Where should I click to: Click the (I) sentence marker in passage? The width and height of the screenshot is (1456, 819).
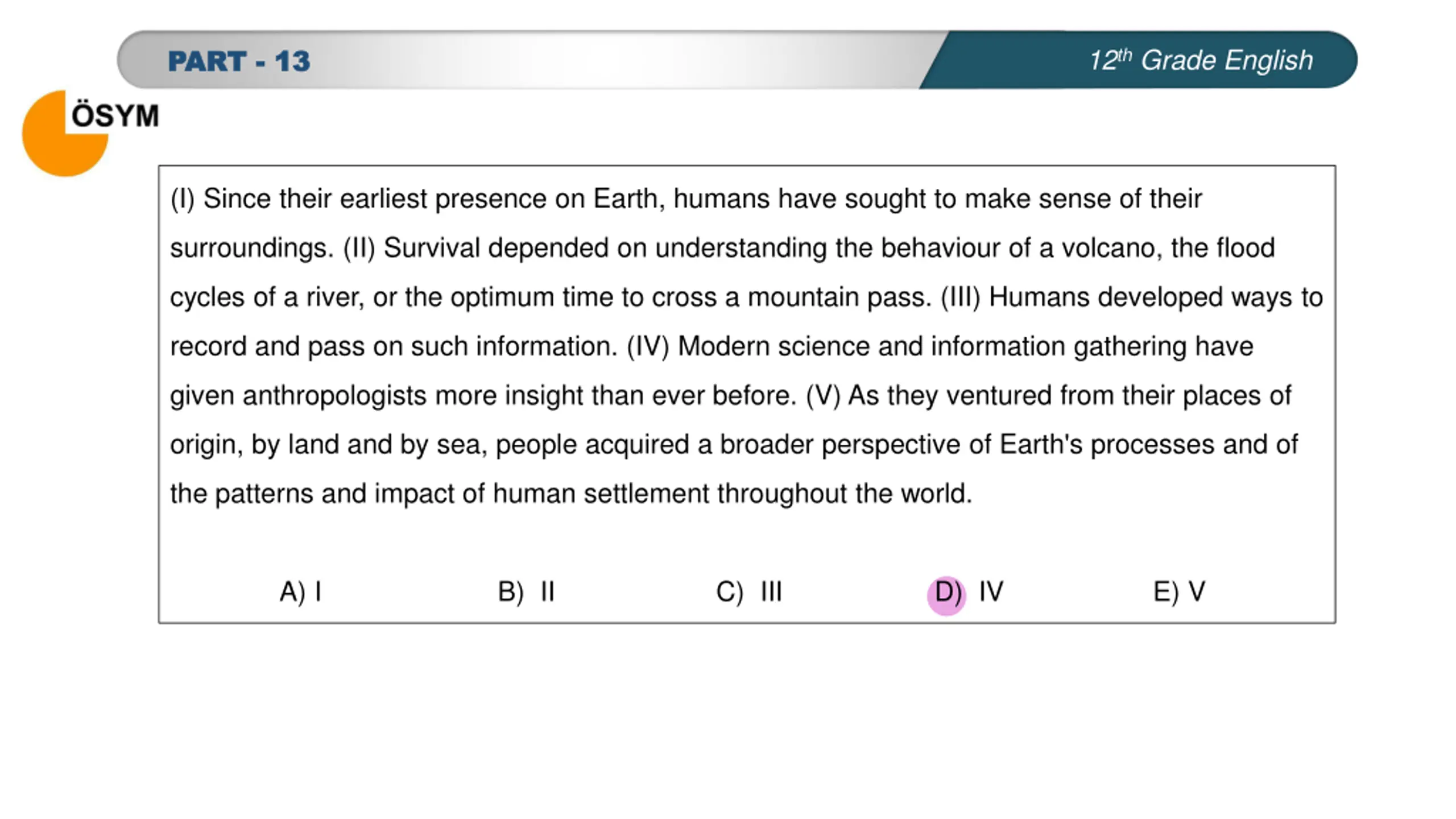click(x=182, y=199)
